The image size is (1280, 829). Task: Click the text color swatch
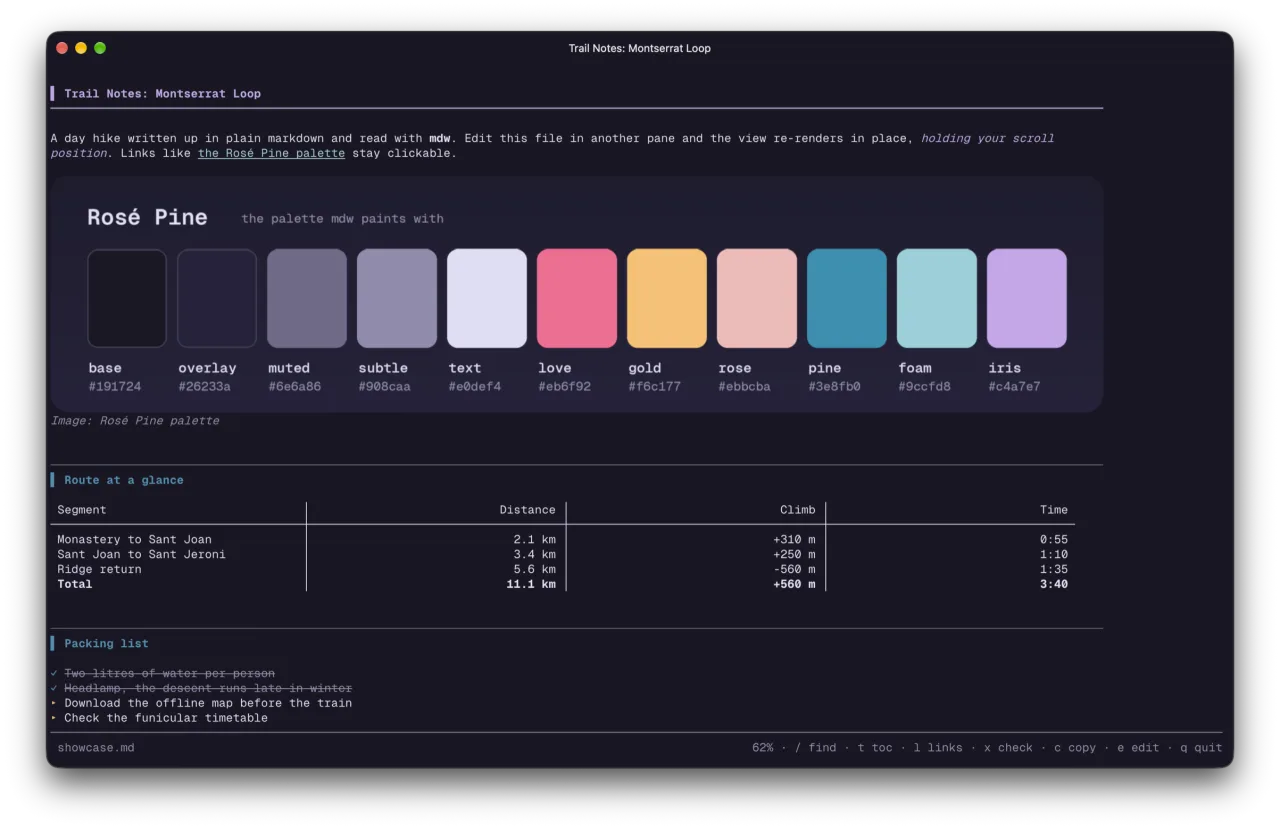[487, 298]
